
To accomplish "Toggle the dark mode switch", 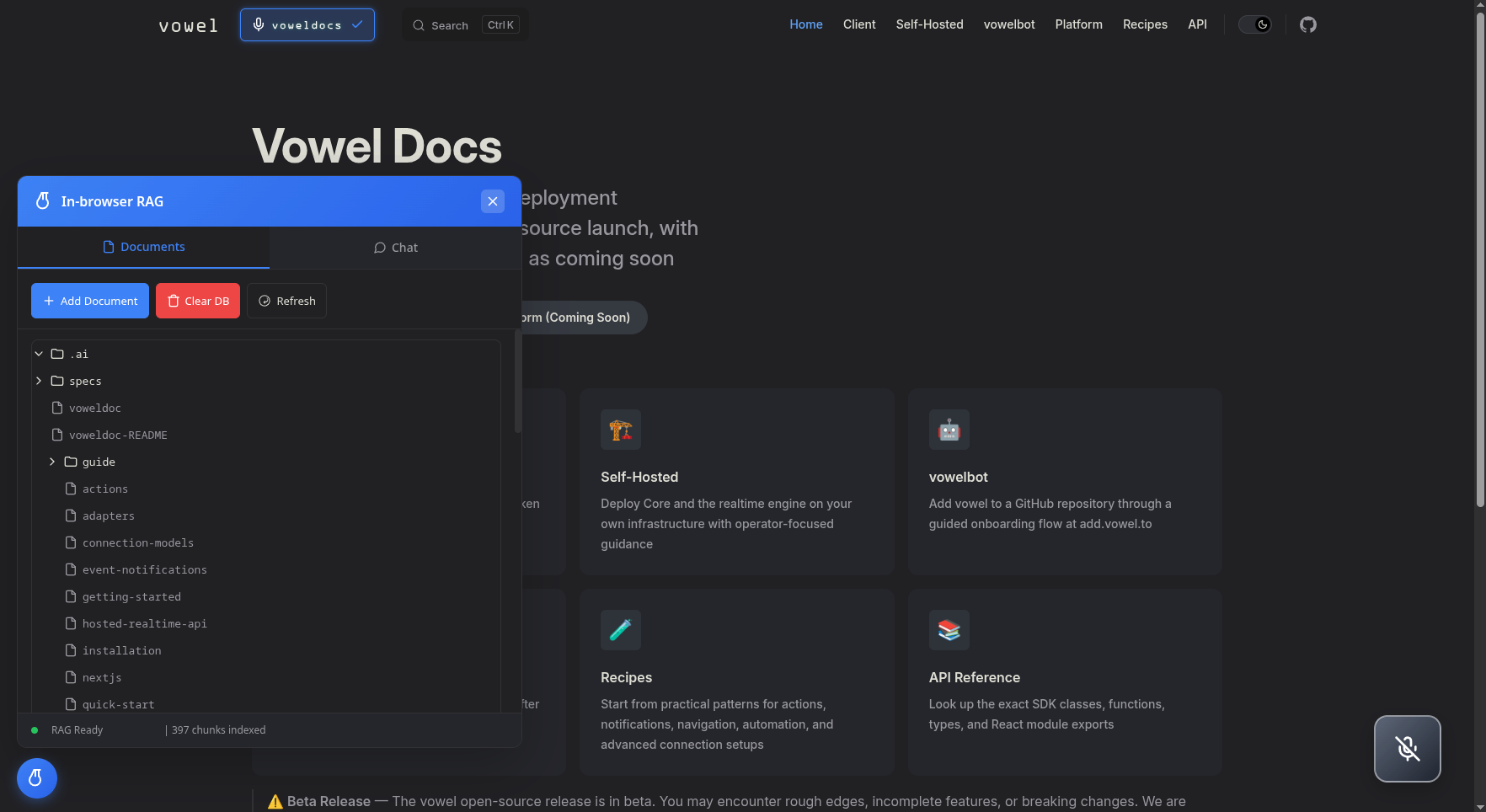I will click(x=1255, y=24).
